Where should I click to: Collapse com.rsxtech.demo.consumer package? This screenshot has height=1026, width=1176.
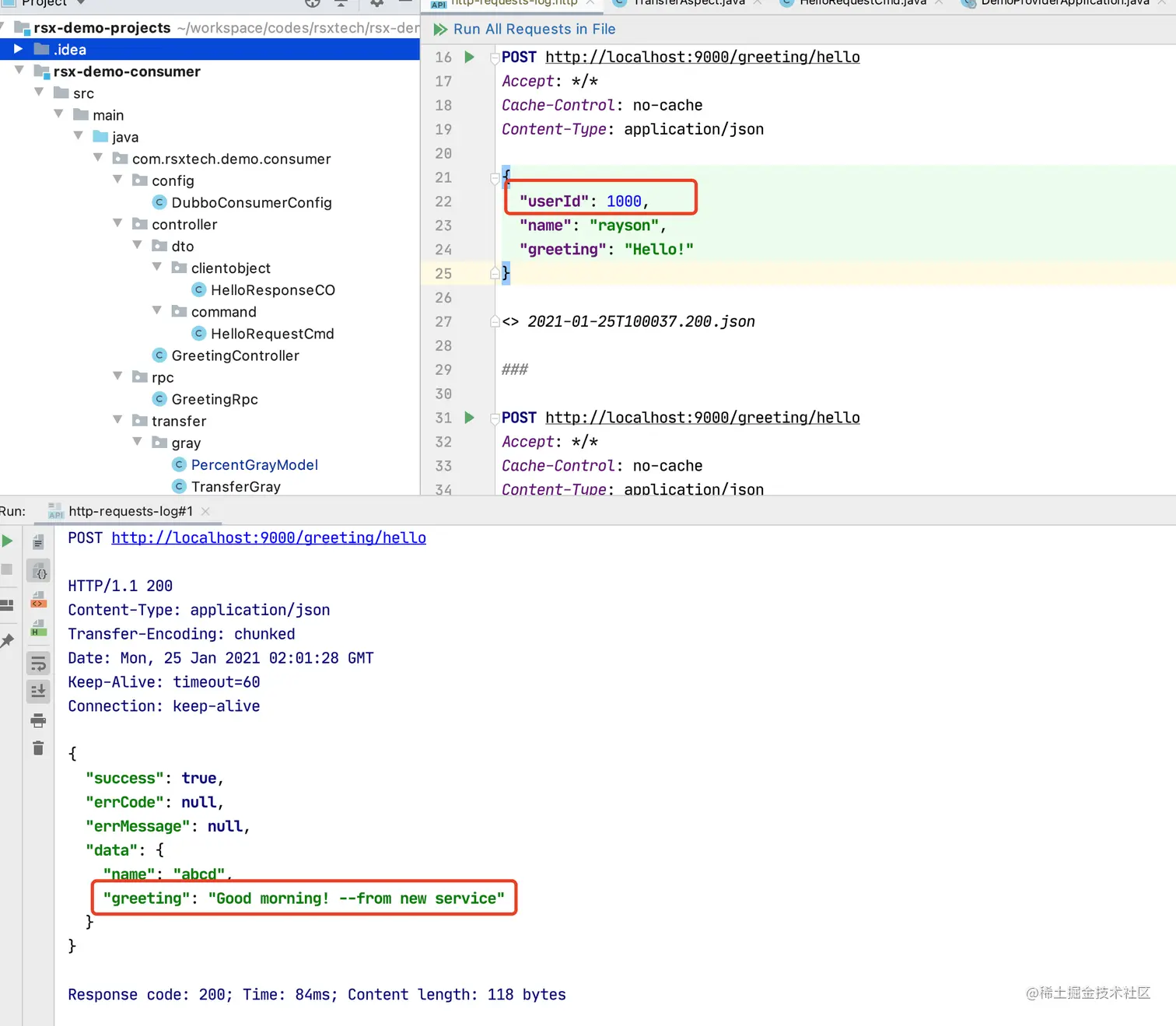click(x=98, y=157)
